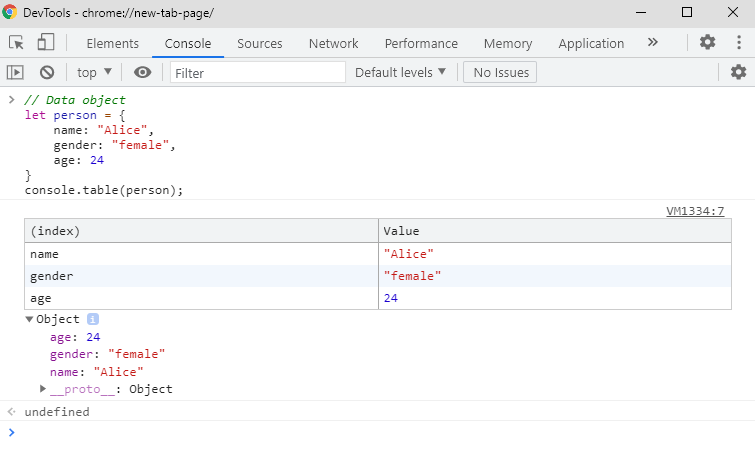Viewport: 755px width, 449px height.
Task: Open the three-dot DevTools customize menu
Action: point(738,43)
